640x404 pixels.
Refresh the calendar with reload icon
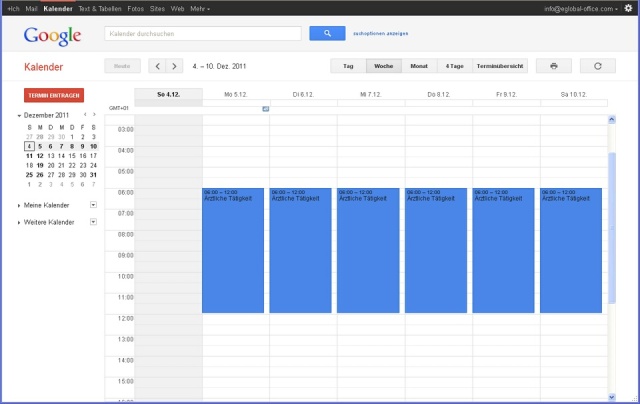[x=598, y=66]
